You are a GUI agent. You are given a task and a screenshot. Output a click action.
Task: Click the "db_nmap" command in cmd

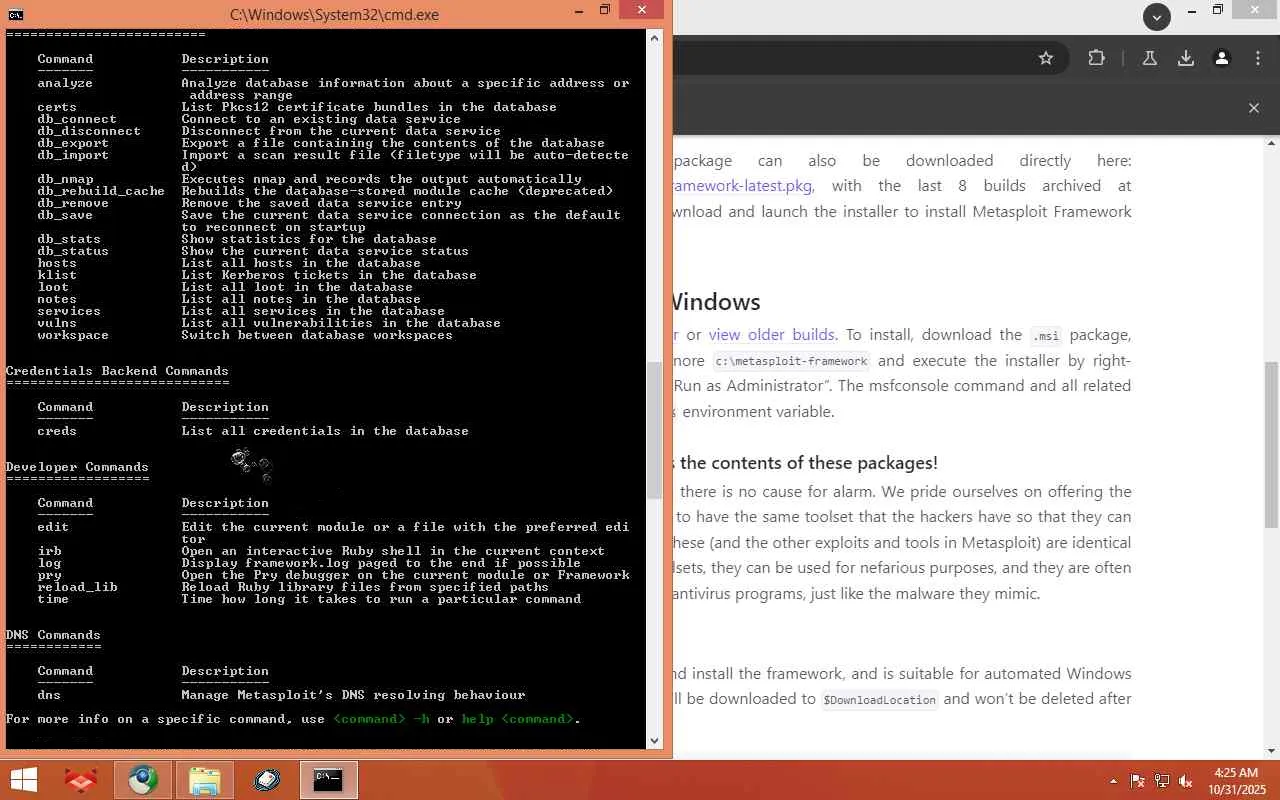tap(65, 179)
